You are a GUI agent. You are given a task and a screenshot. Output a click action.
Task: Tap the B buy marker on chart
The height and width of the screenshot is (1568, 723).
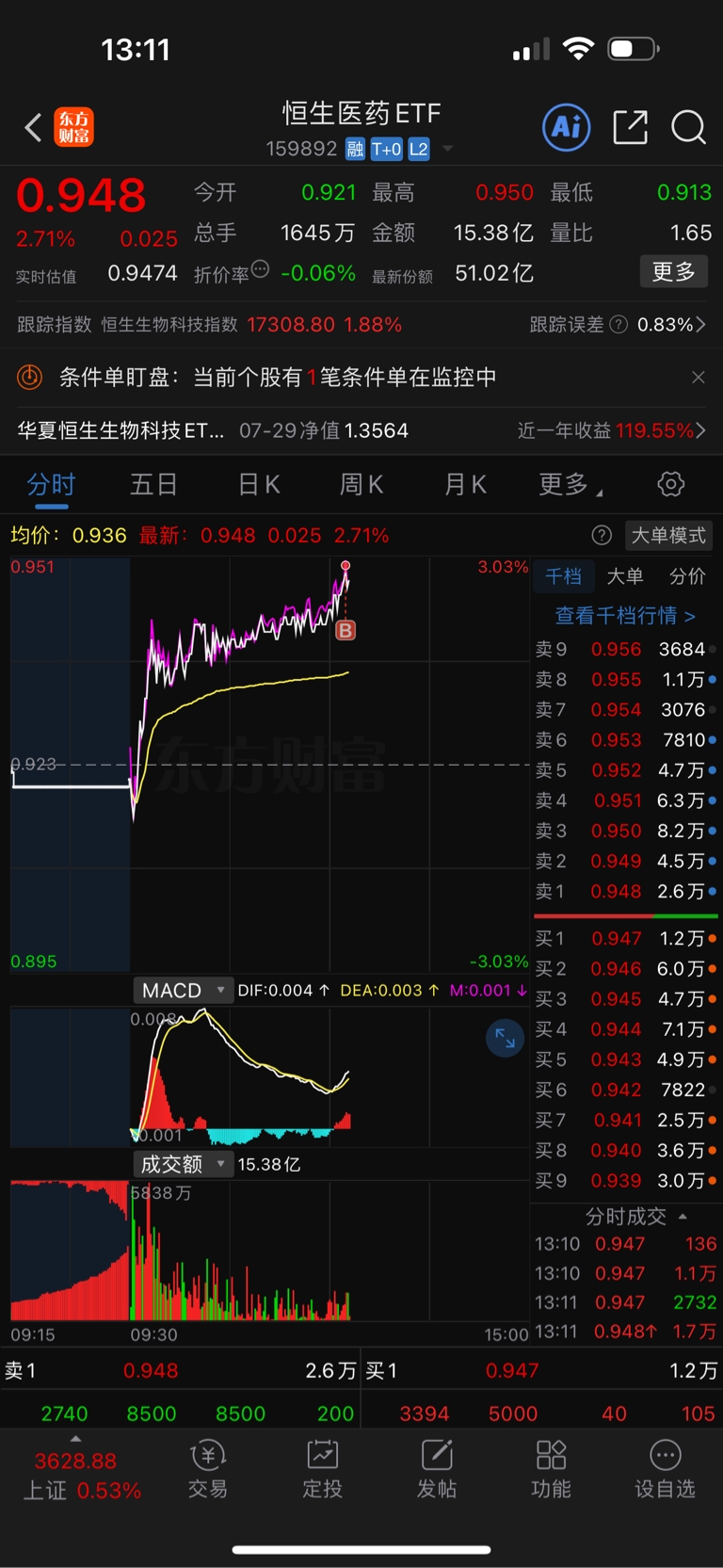click(345, 630)
